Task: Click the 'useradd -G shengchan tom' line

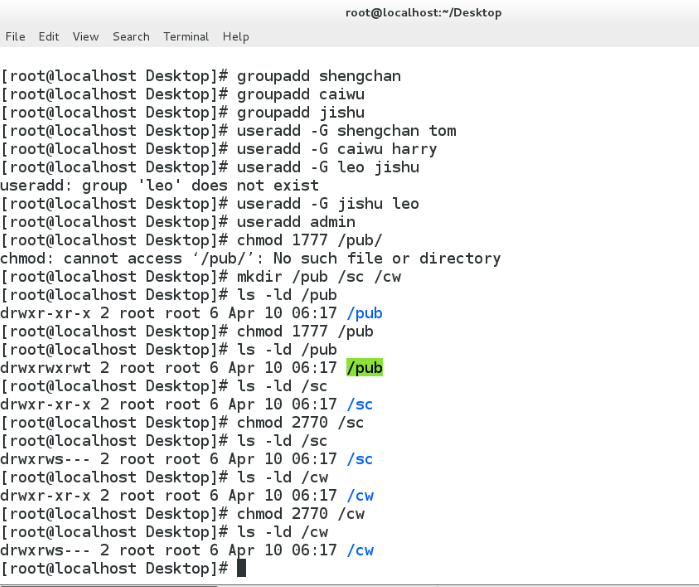Action: (x=346, y=131)
